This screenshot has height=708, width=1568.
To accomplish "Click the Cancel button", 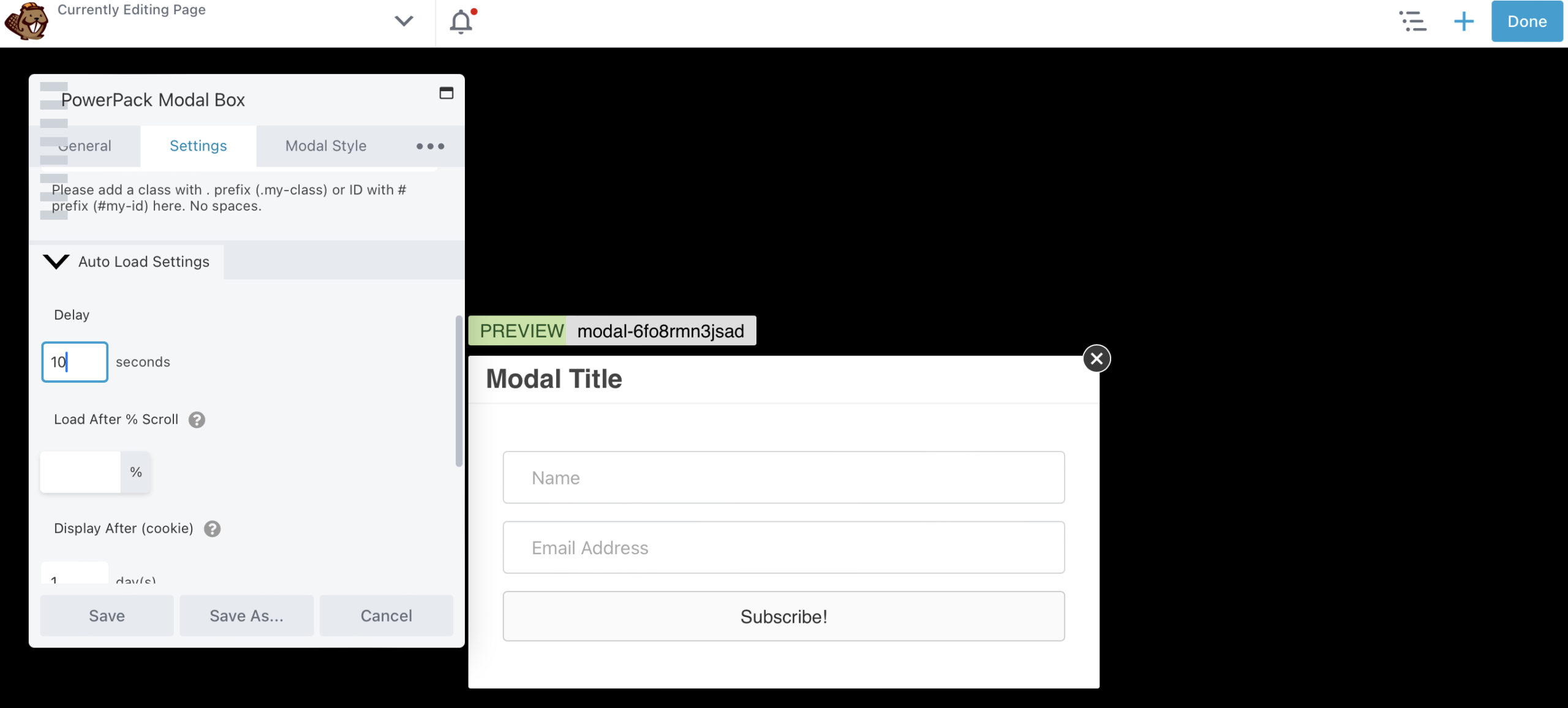I will coord(385,615).
